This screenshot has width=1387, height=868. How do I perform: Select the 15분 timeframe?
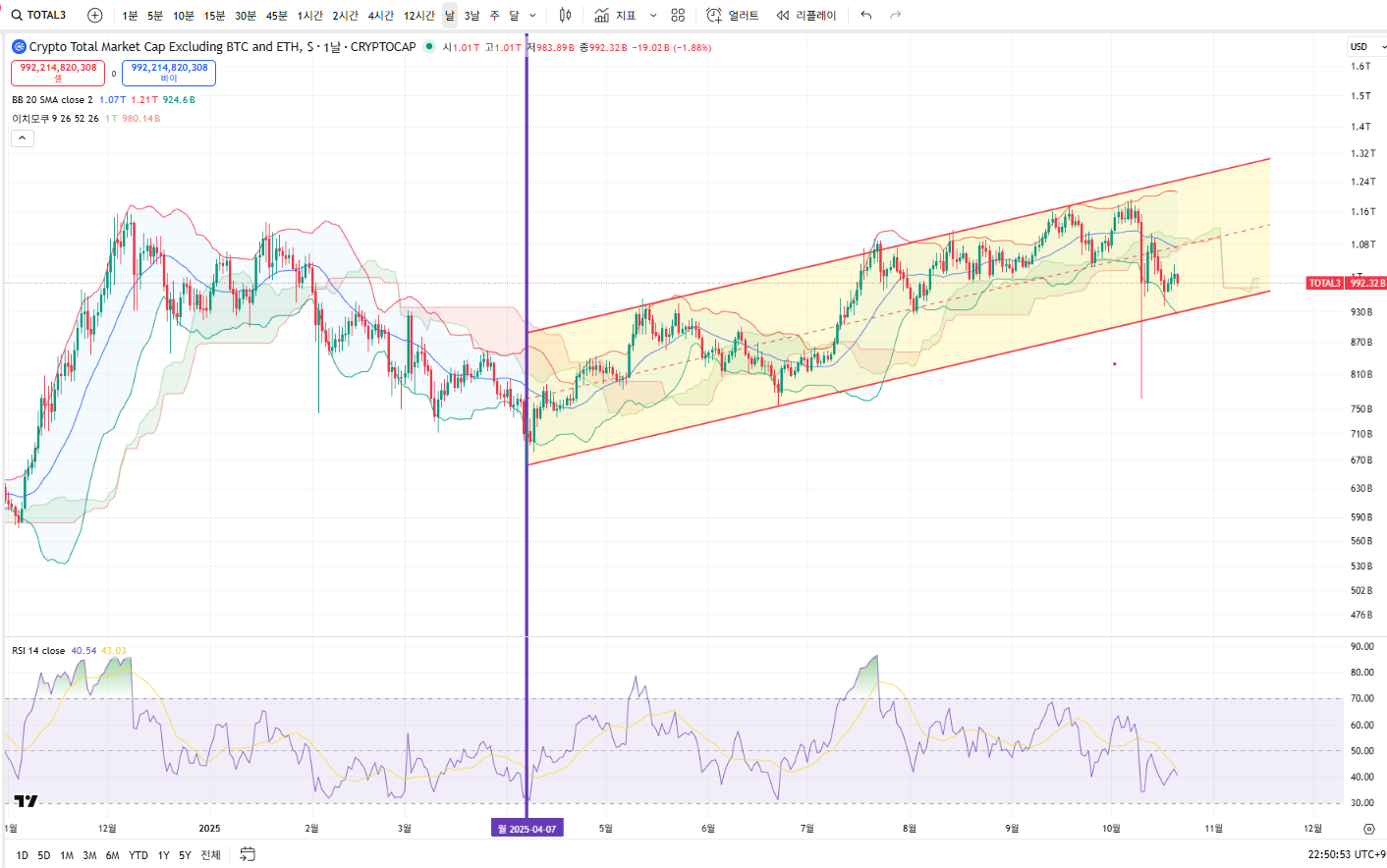[214, 16]
